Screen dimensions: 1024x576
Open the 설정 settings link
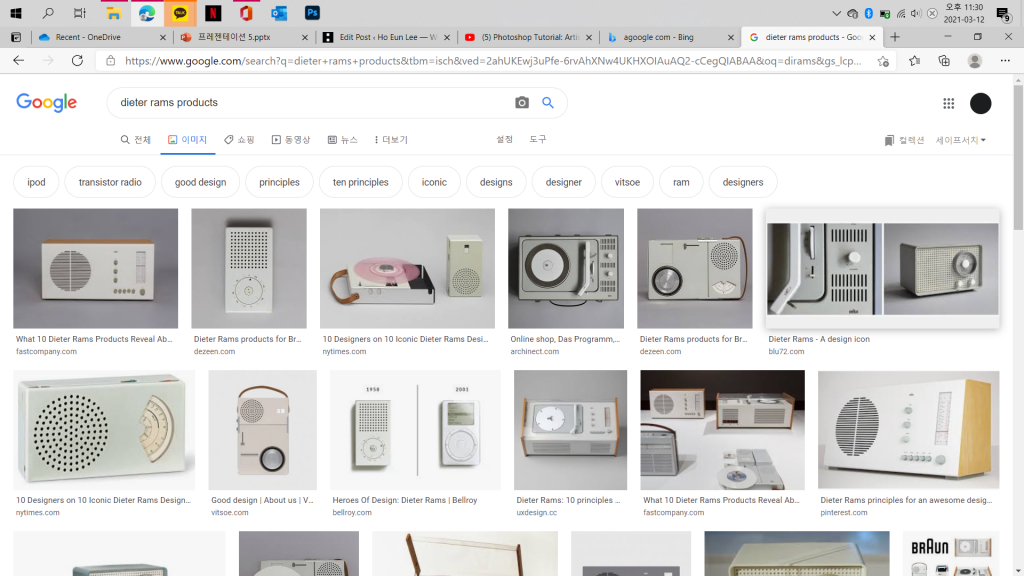(x=504, y=139)
